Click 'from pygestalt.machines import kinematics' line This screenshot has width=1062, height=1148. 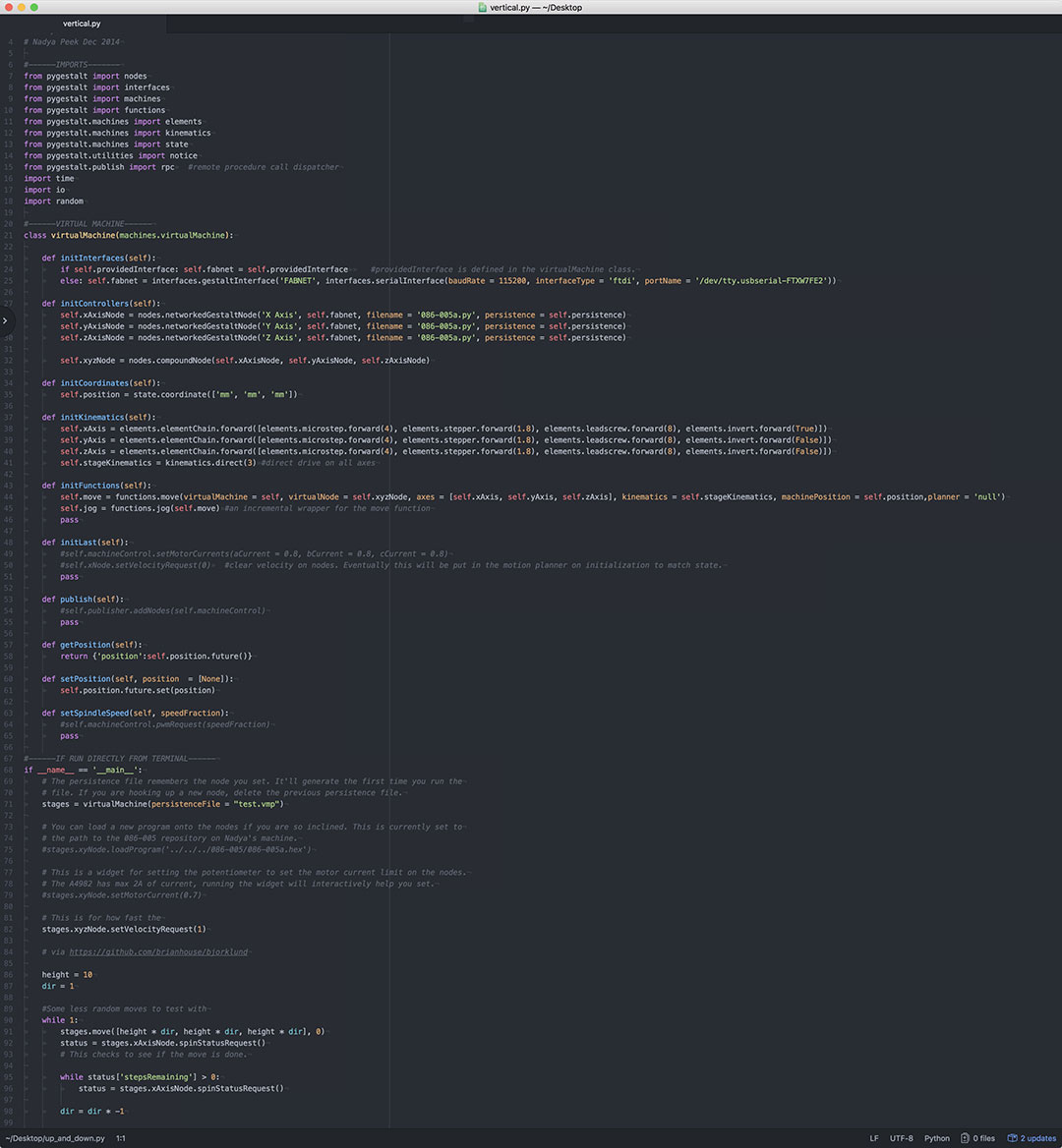(x=117, y=133)
